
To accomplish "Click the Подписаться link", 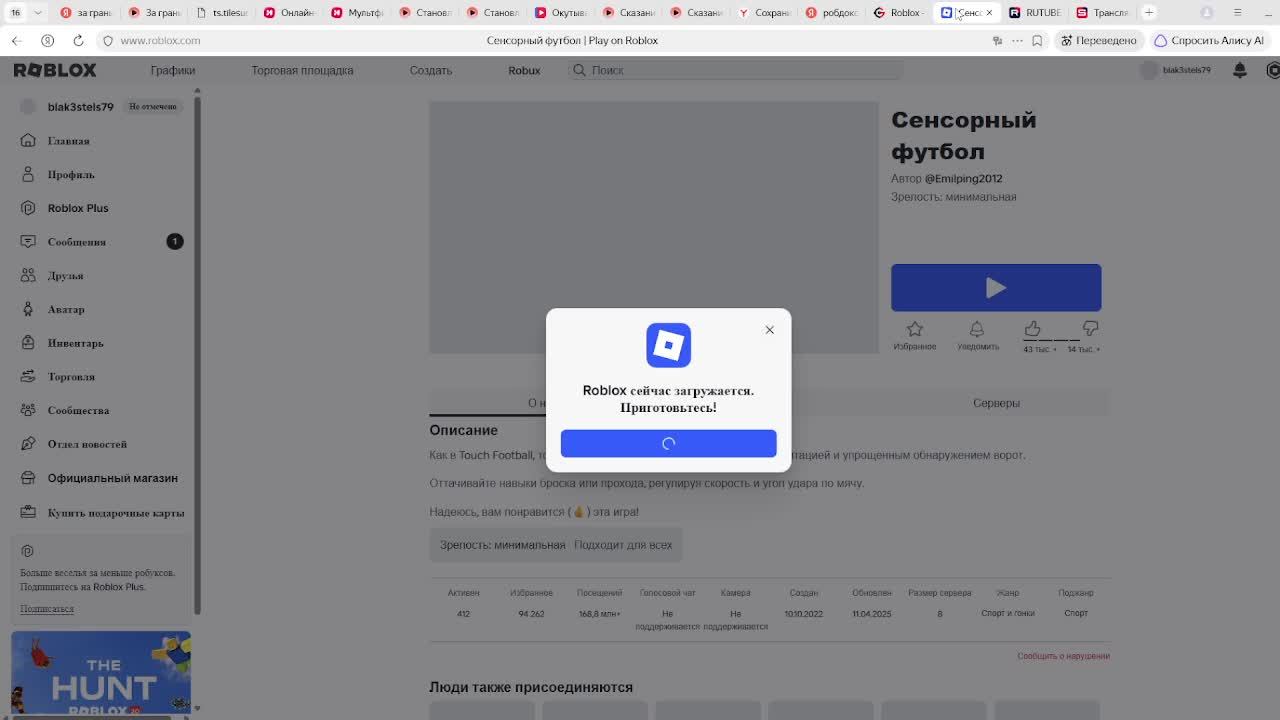I will point(47,609).
